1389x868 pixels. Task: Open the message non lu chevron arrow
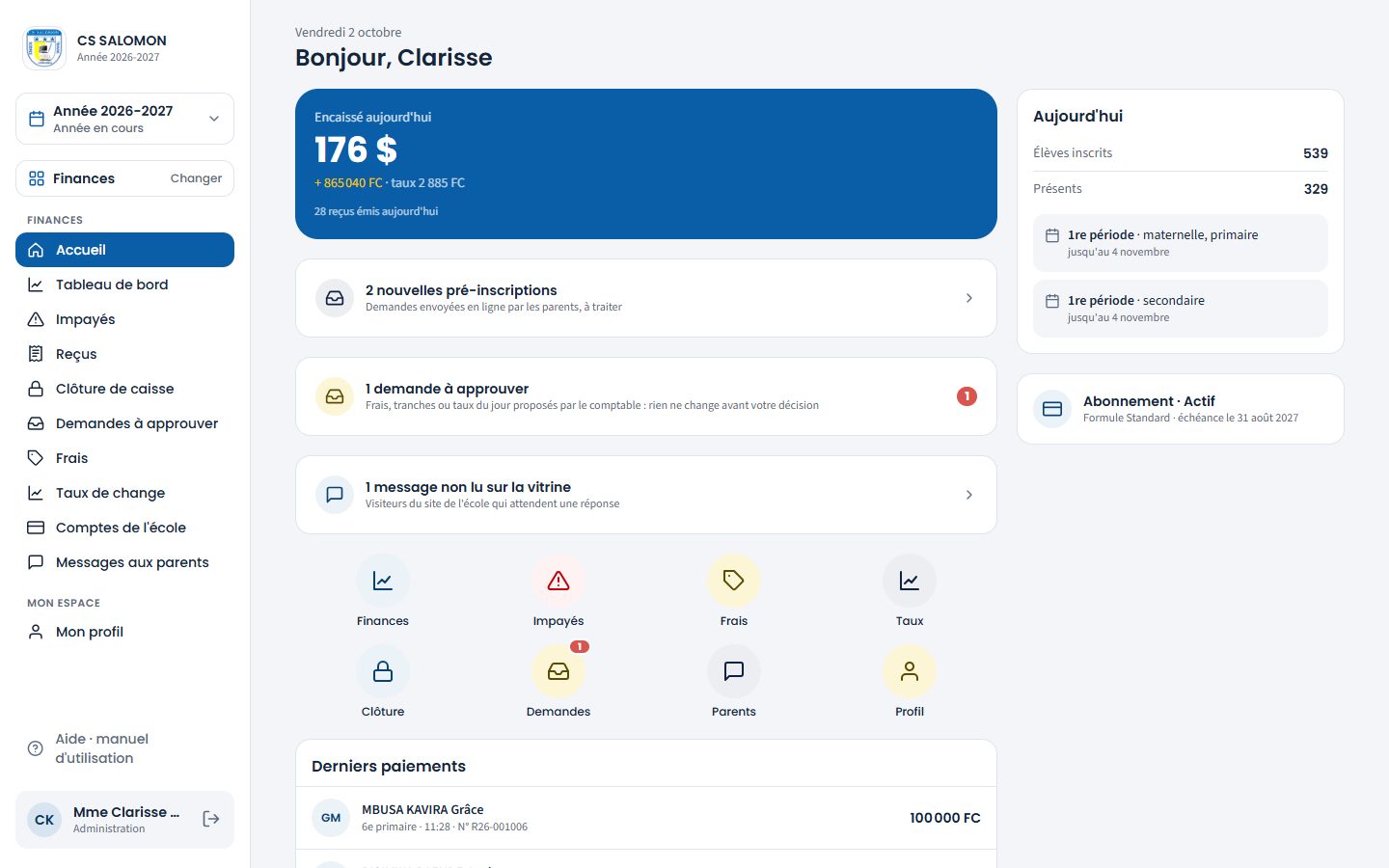pos(969,495)
